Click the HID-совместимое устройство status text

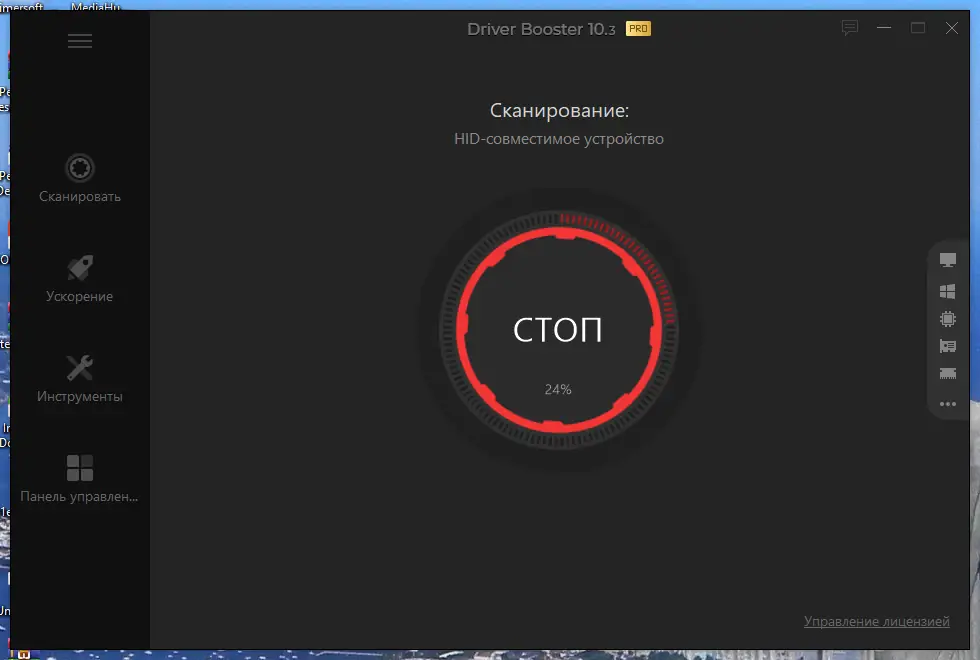pos(559,139)
